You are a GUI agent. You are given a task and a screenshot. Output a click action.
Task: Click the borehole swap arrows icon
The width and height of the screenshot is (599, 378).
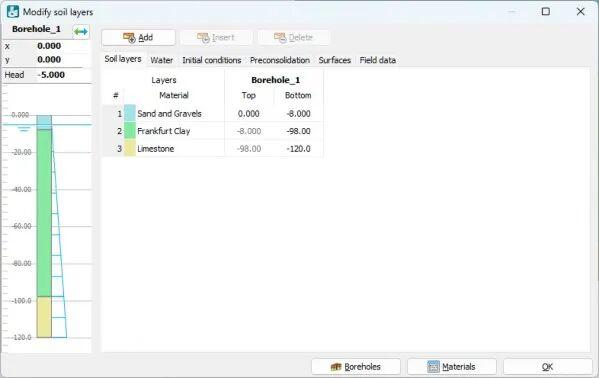tap(81, 32)
